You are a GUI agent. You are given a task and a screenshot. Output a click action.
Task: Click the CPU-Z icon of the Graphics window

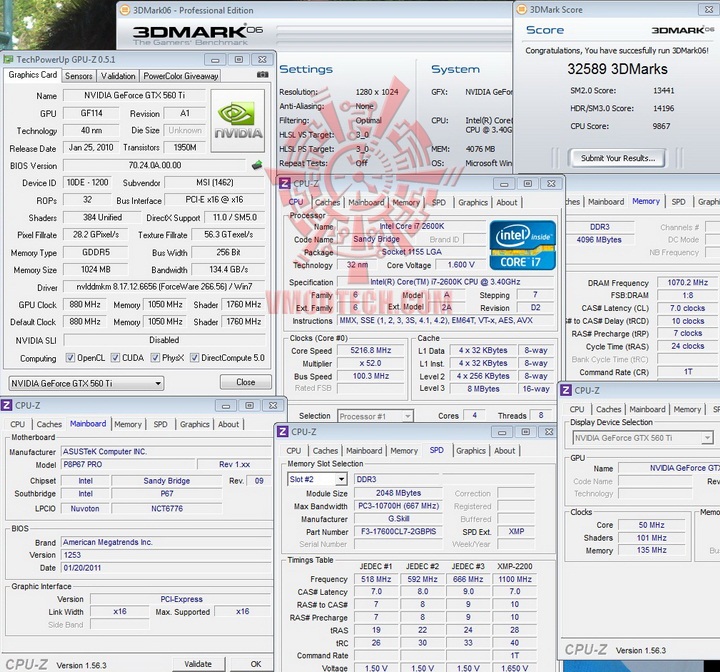(x=566, y=390)
